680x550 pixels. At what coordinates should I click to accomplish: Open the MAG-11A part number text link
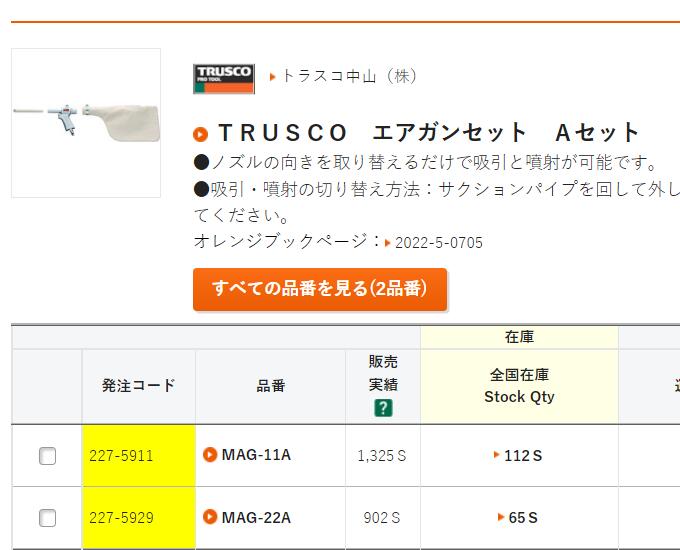[x=256, y=455]
